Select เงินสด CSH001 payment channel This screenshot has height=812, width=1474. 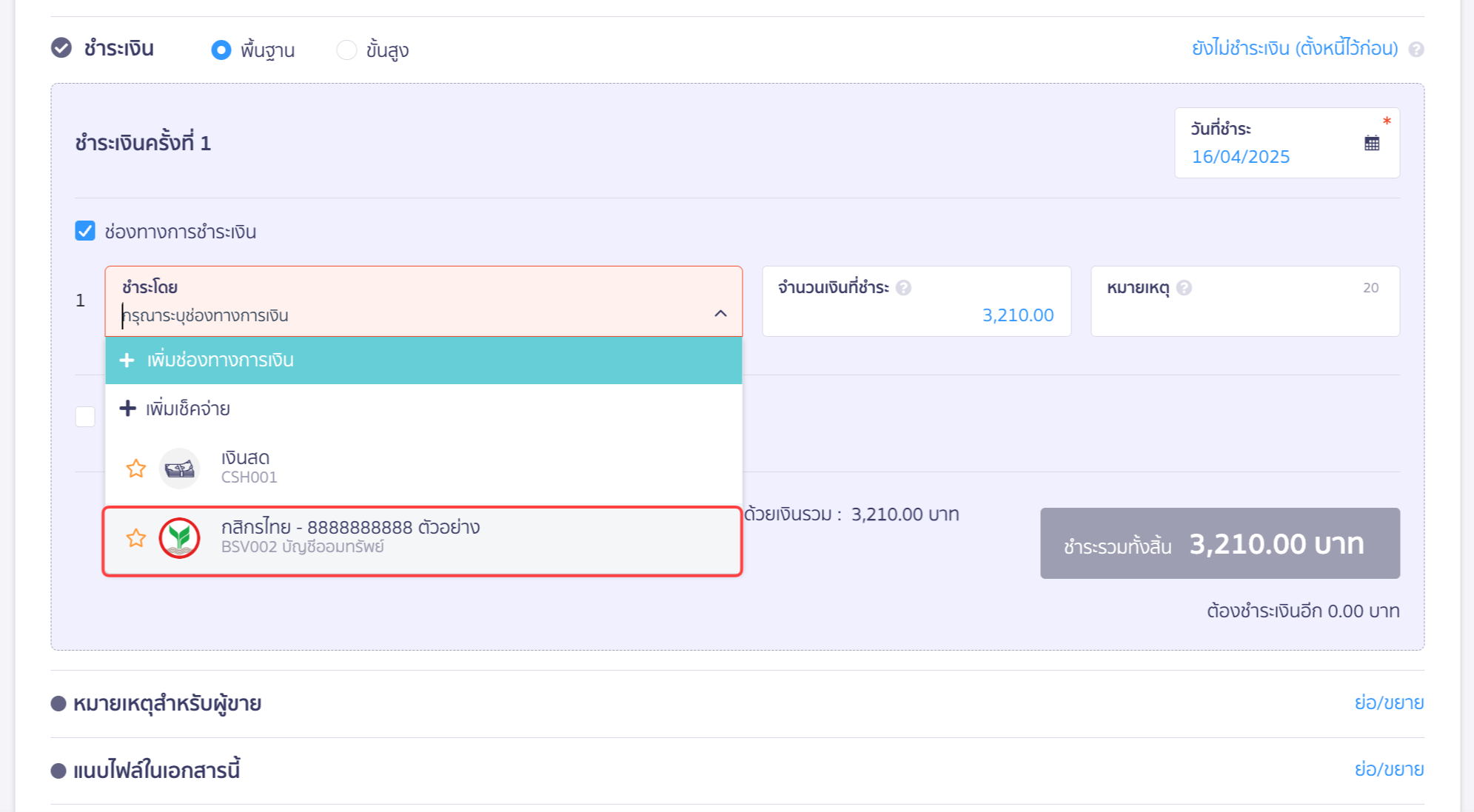click(423, 469)
